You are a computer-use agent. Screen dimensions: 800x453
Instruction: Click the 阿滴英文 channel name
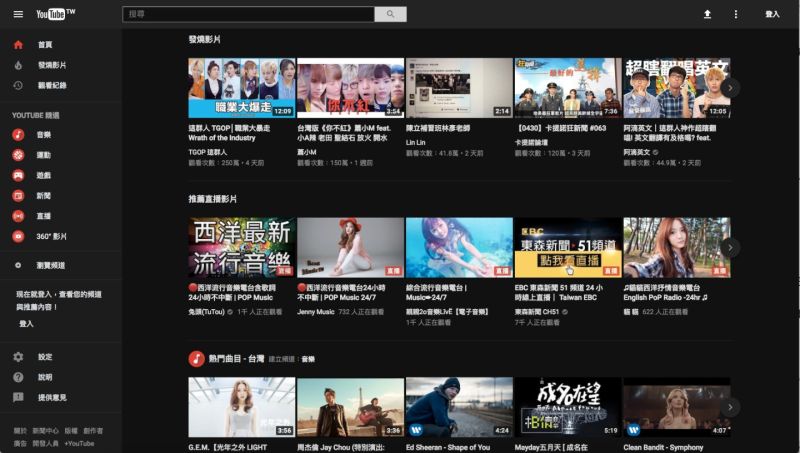coord(637,152)
